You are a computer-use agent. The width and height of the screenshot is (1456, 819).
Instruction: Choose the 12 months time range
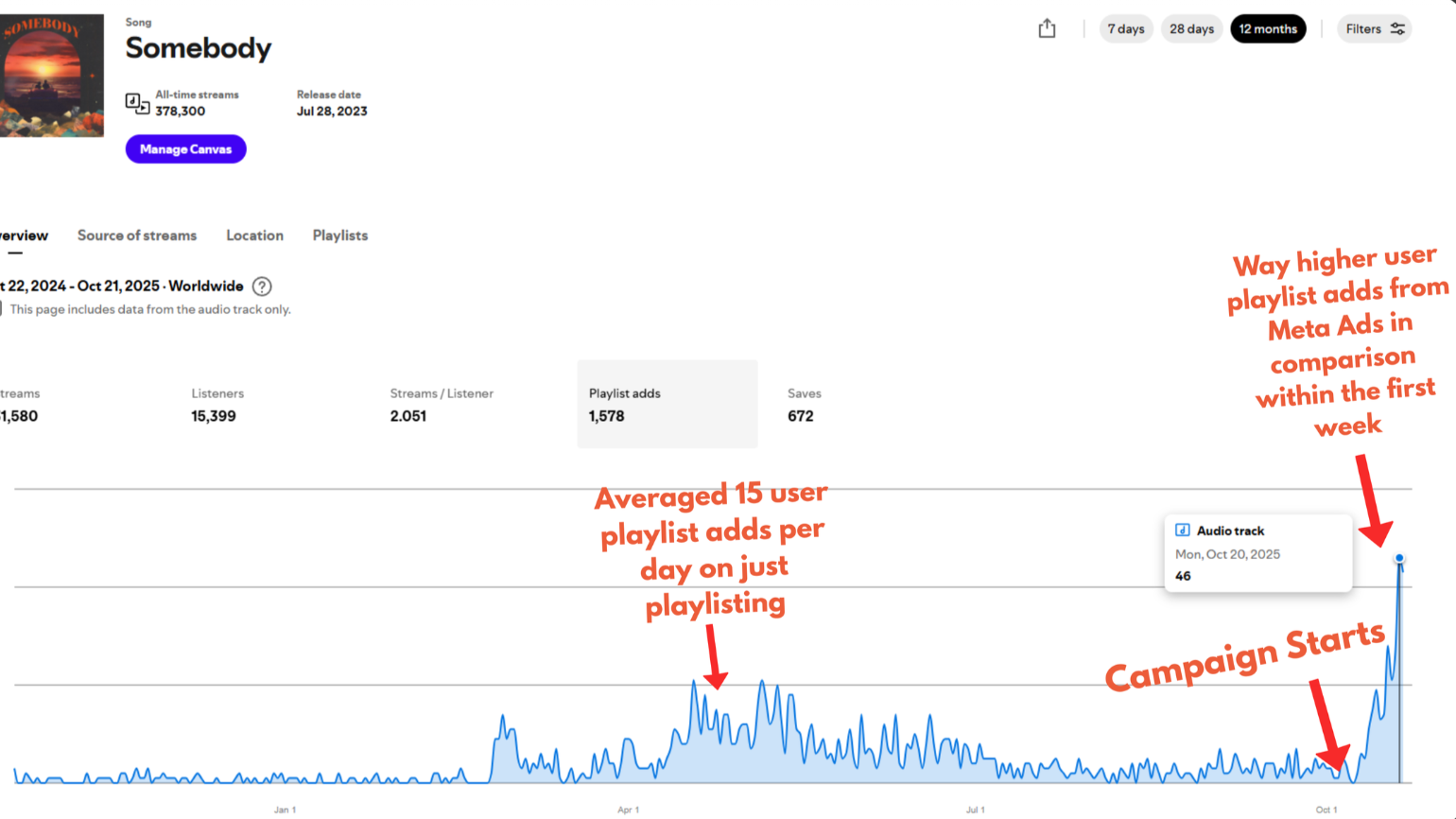[x=1268, y=29]
